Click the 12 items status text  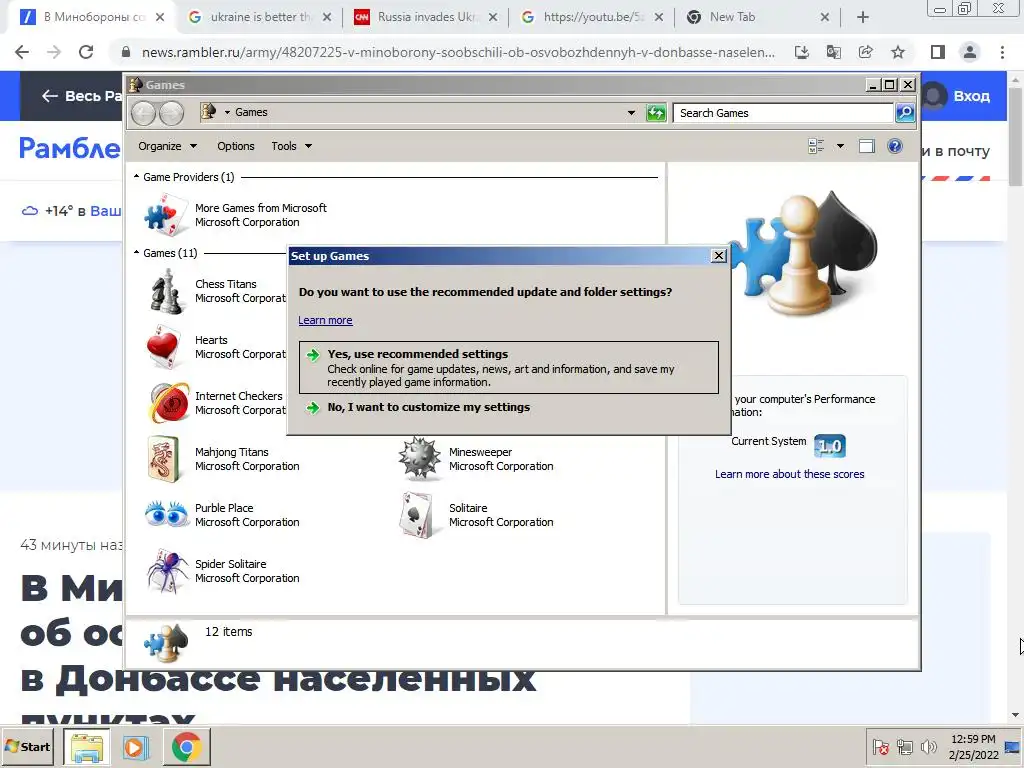[229, 632]
